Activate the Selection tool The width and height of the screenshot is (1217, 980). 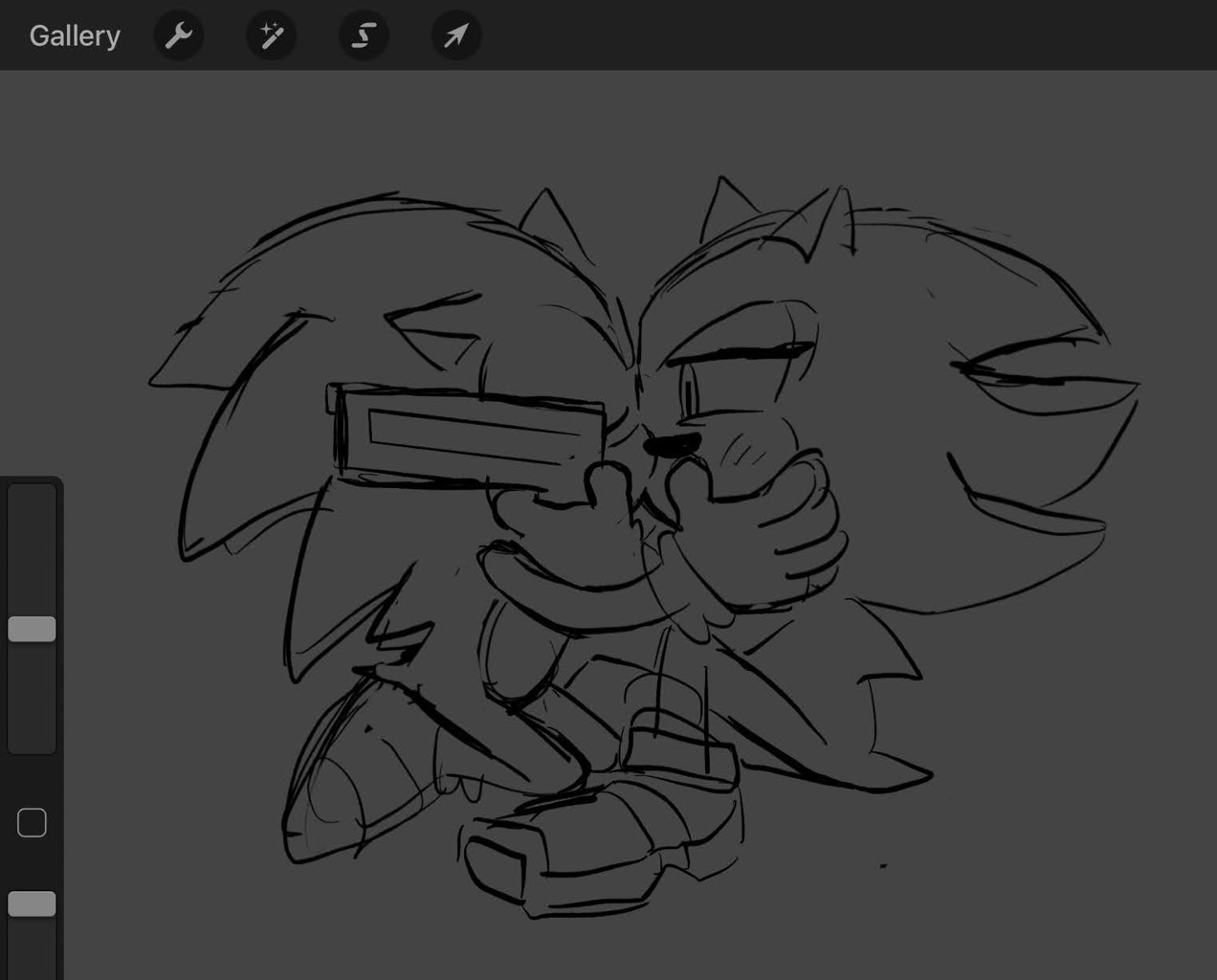[x=364, y=36]
